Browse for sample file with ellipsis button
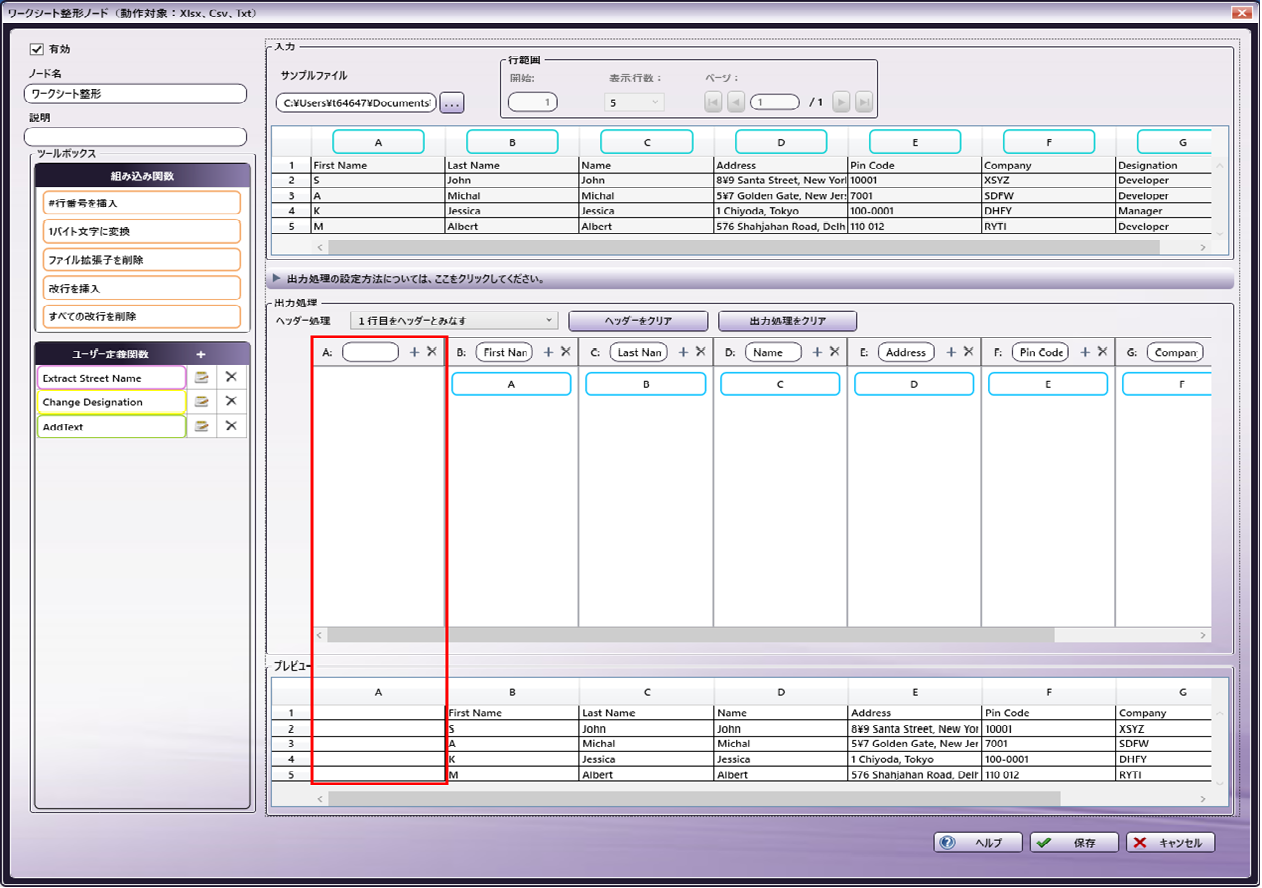The image size is (1262, 888). pyautogui.click(x=452, y=102)
